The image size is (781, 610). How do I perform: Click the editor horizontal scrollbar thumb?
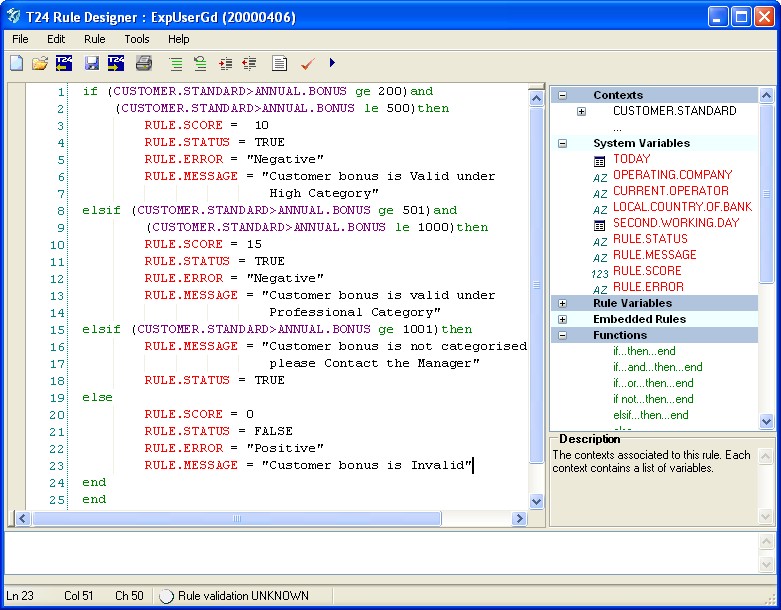pyautogui.click(x=237, y=518)
